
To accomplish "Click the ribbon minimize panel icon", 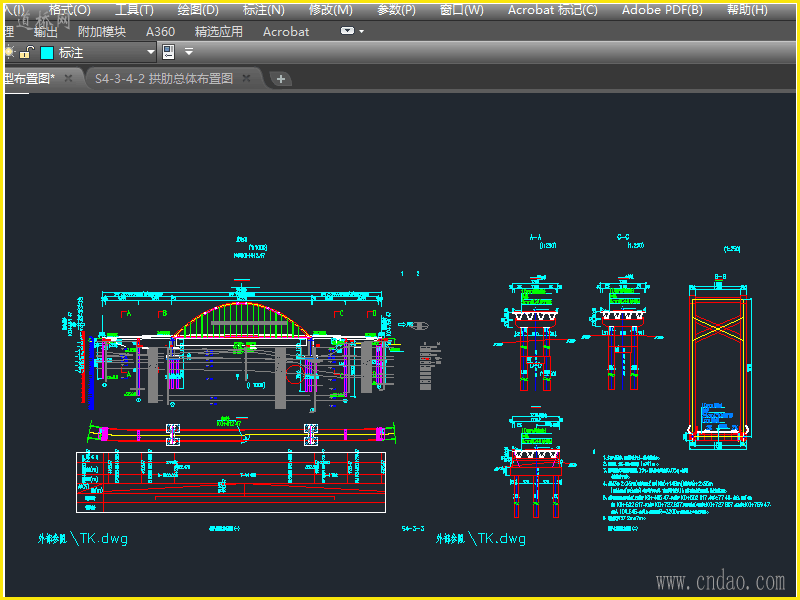I will click(346, 31).
